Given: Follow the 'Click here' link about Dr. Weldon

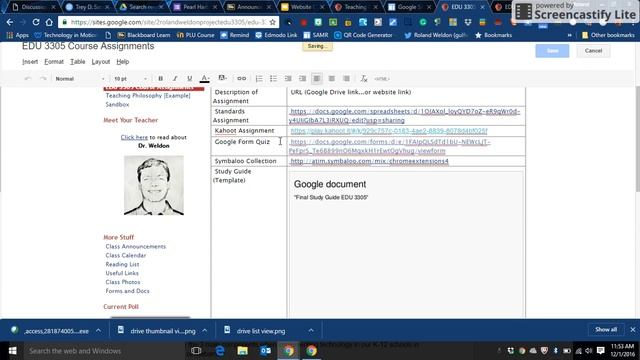Looking at the screenshot, I should [x=134, y=137].
